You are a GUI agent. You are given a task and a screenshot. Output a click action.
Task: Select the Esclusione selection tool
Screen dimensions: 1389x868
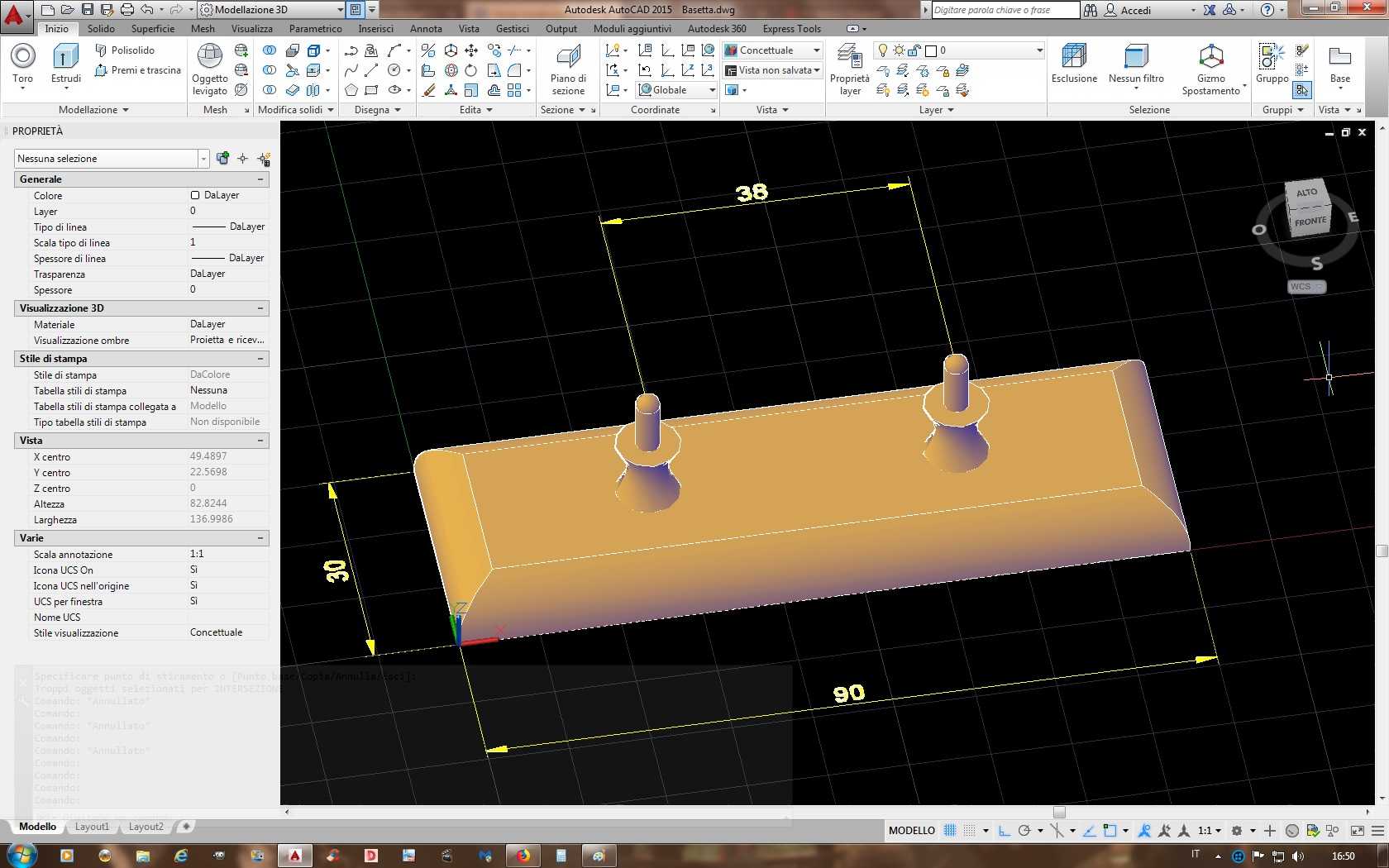tap(1074, 64)
